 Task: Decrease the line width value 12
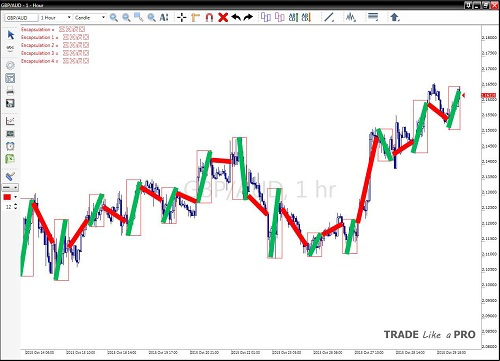coord(15,209)
